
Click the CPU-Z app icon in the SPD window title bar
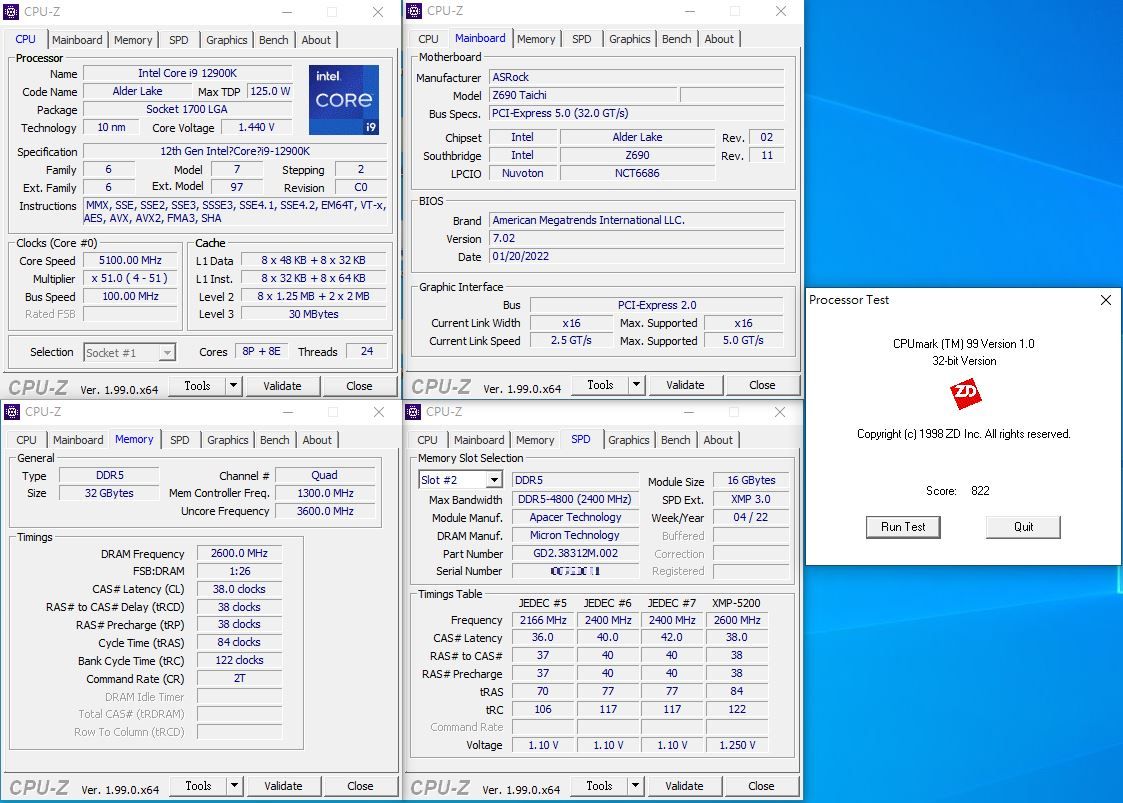pyautogui.click(x=413, y=412)
